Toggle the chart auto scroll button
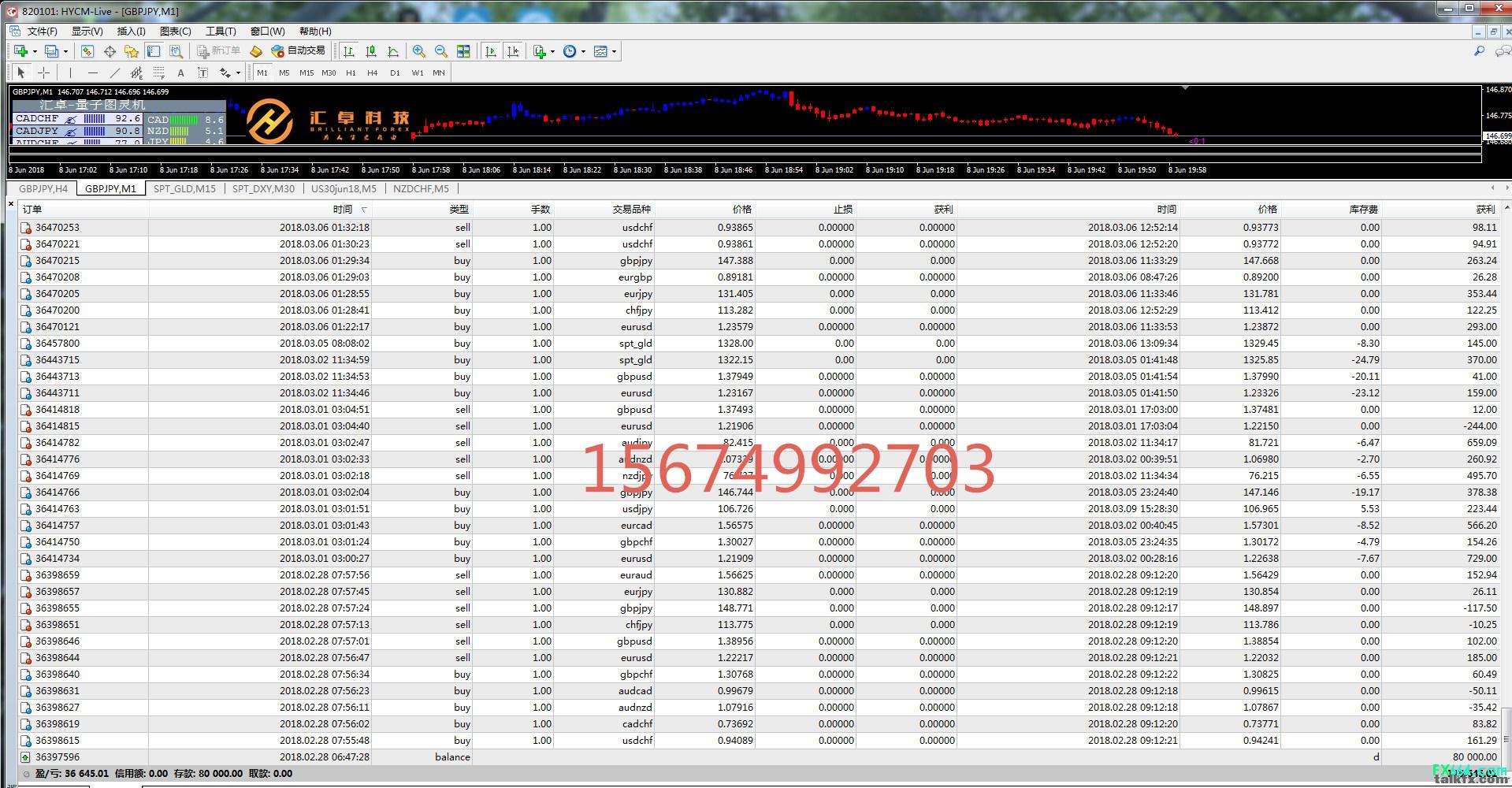Image resolution: width=1512 pixels, height=788 pixels. (491, 51)
